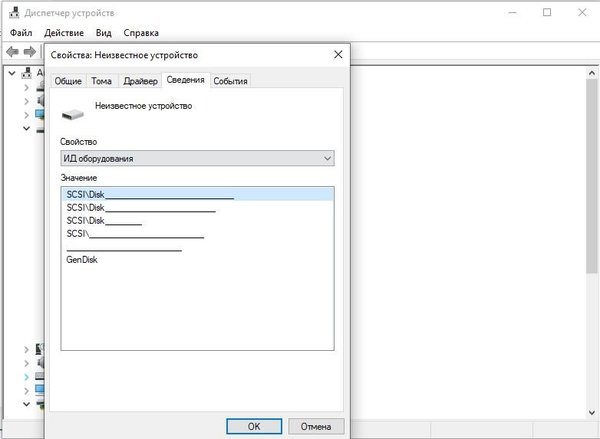Viewport: 600px width, 439px height.
Task: Click the Device Manager title bar icon
Action: 11,13
